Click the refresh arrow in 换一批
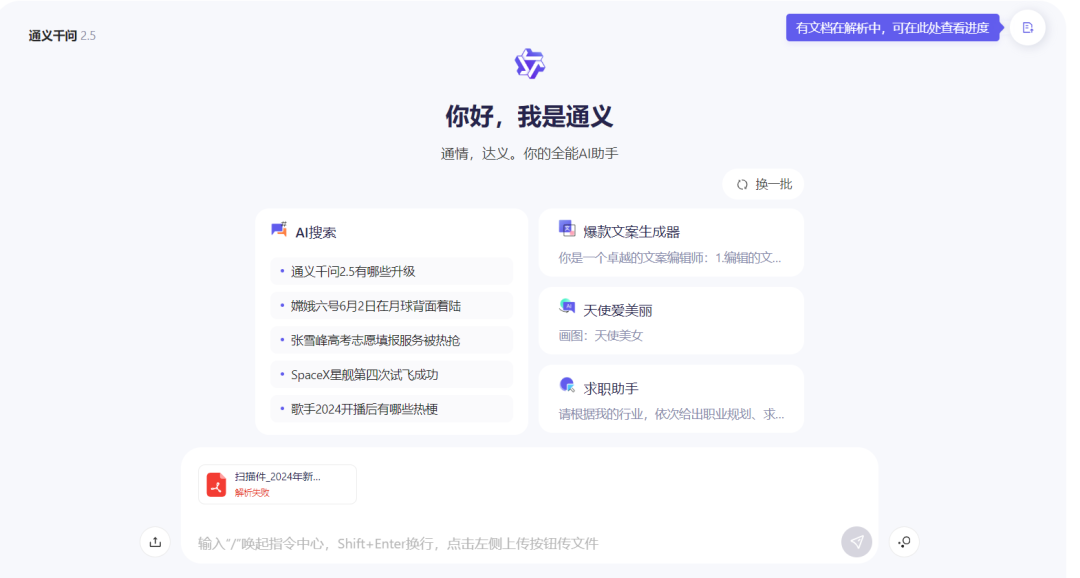Image resolution: width=1080 pixels, height=578 pixels. [x=742, y=185]
